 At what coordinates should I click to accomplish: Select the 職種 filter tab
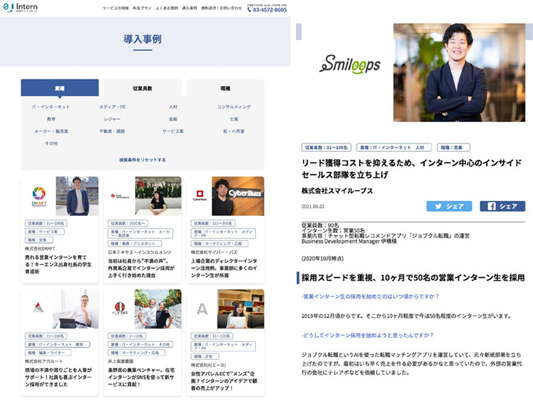(x=225, y=88)
